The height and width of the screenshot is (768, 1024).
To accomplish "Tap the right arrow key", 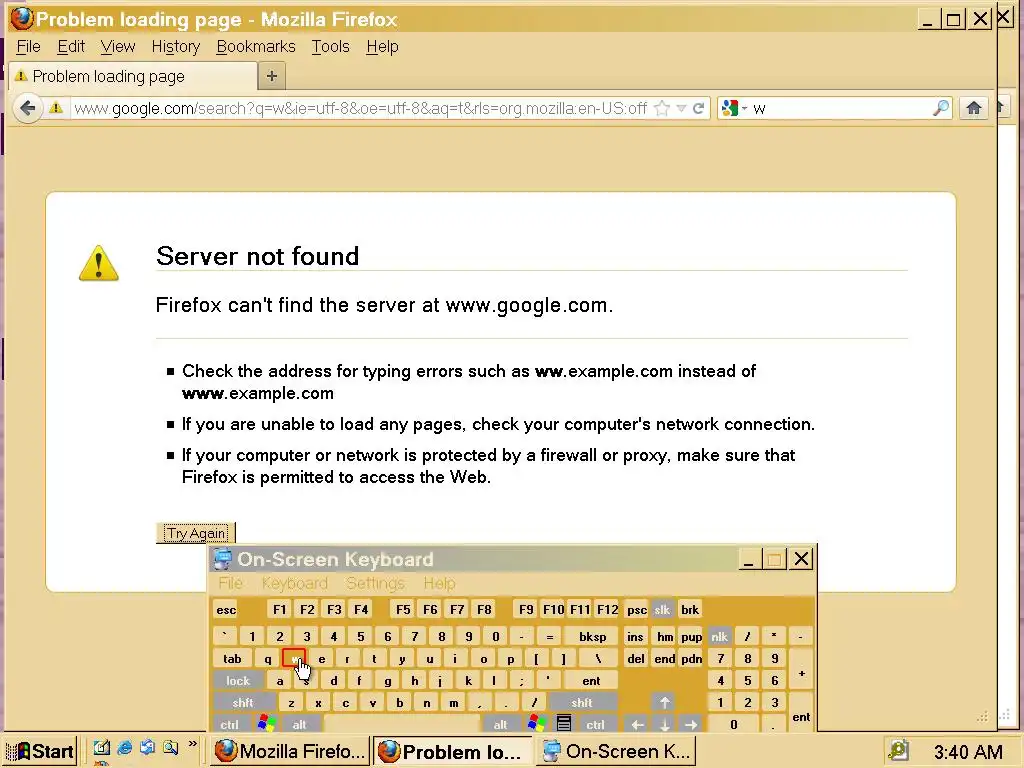I will (x=691, y=724).
